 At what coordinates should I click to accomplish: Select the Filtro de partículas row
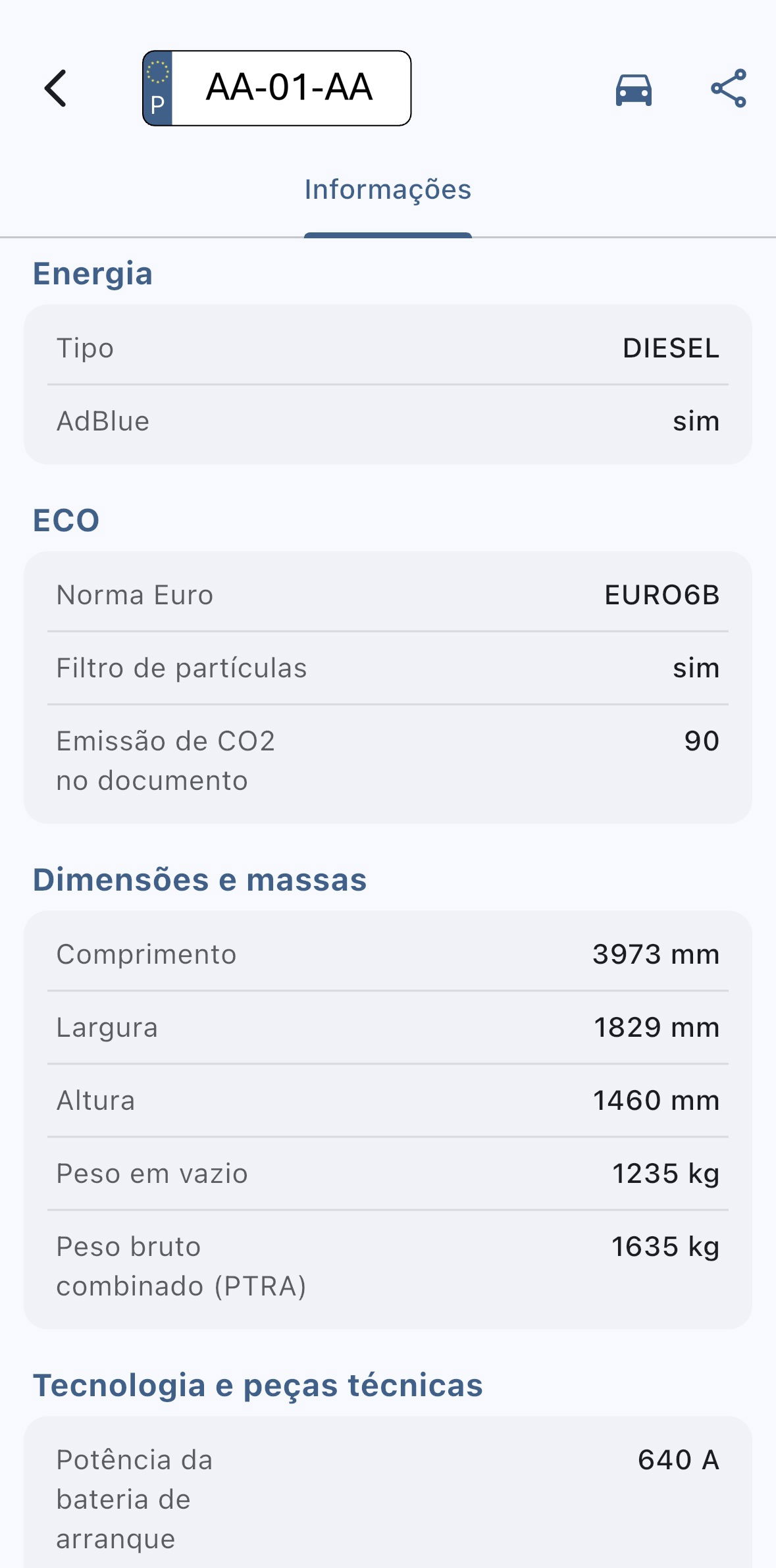388,668
